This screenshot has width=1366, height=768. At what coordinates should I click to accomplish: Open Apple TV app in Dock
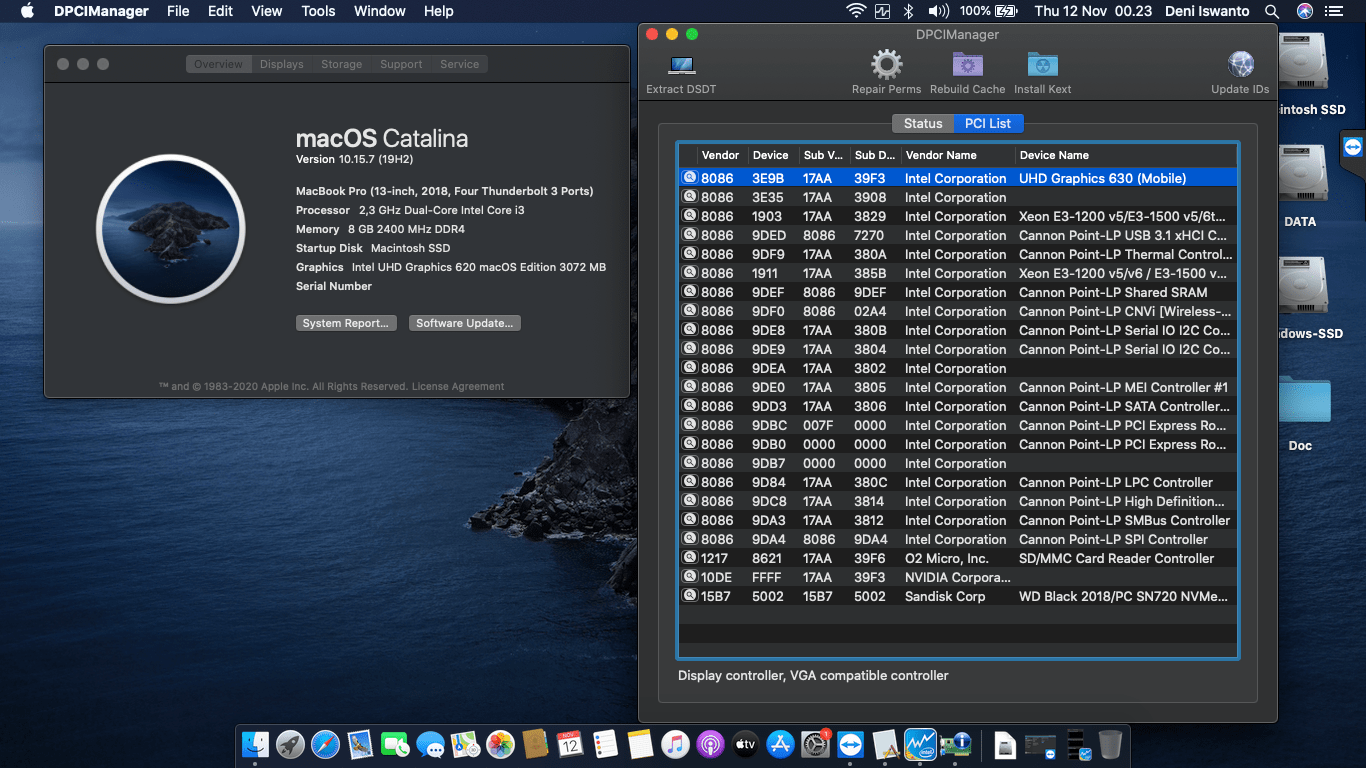coord(745,744)
